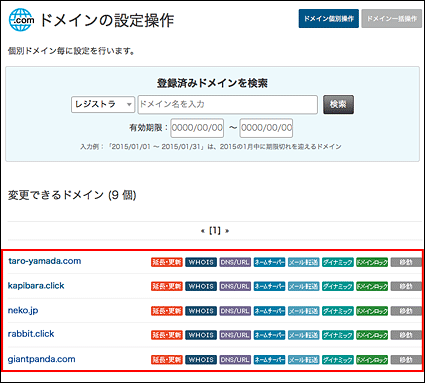The width and height of the screenshot is (425, 383).
Task: Click ネームサーバー for taro-yamada.com
Action: click(269, 262)
